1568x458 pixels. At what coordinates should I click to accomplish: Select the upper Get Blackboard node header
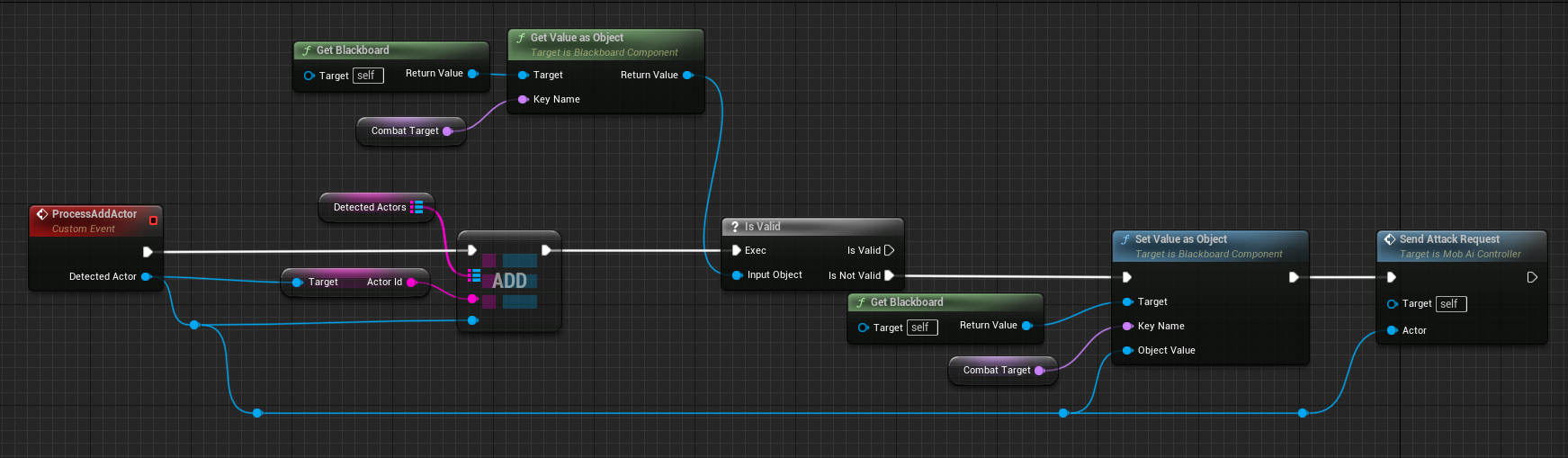point(391,50)
